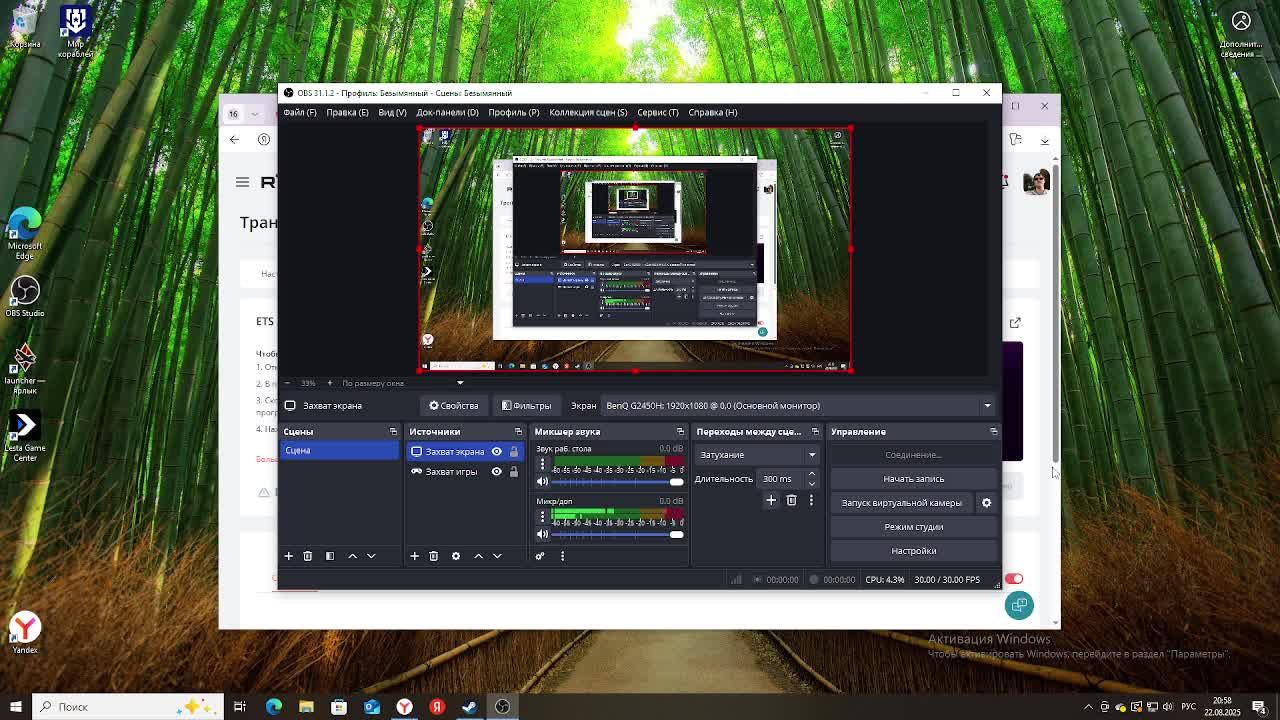Delete the transition with the trash icon
This screenshot has height=720, width=1280.
(x=791, y=500)
